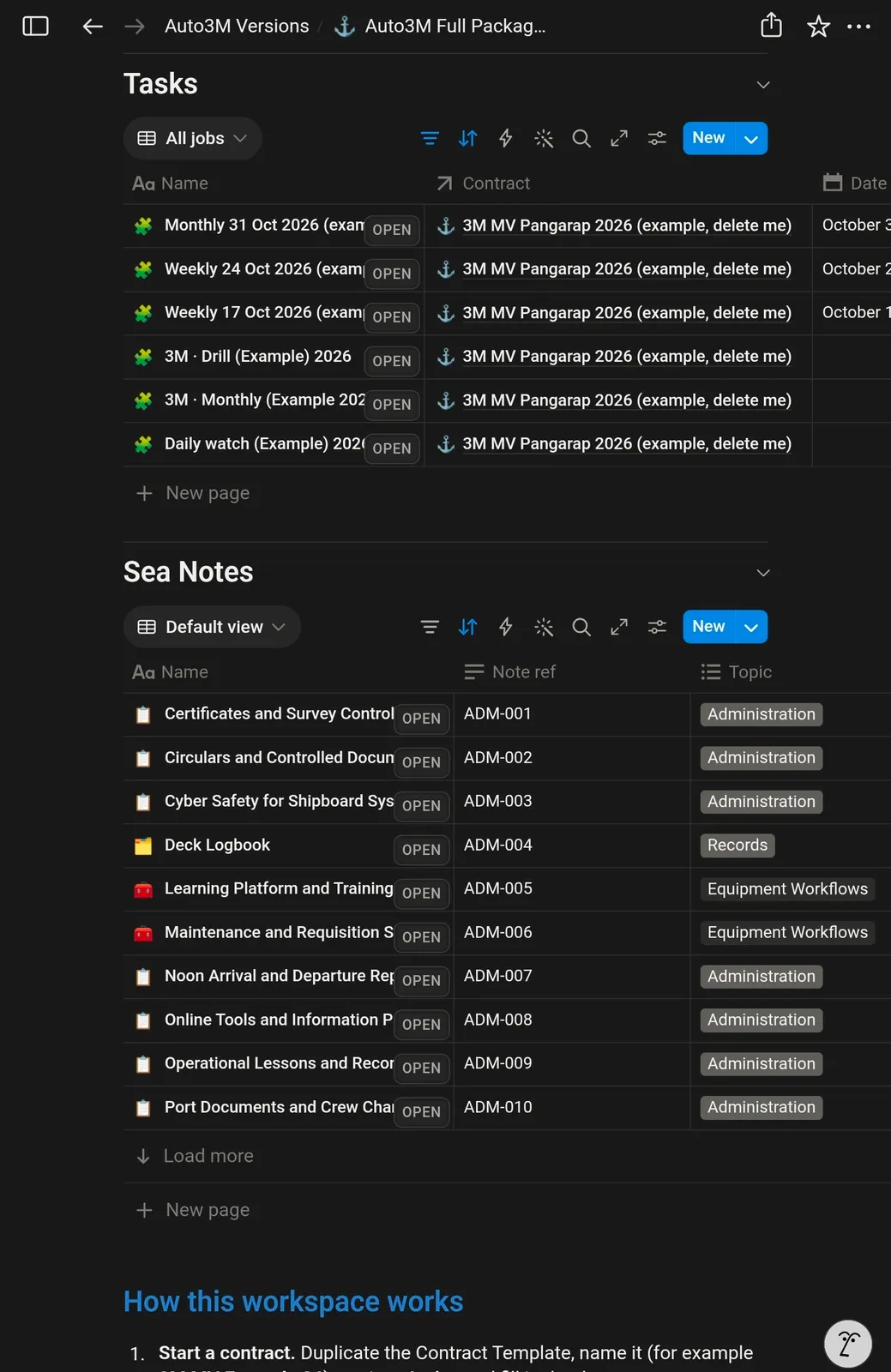Open automations lightning icon in Sea Notes
The image size is (891, 1372).
[506, 627]
